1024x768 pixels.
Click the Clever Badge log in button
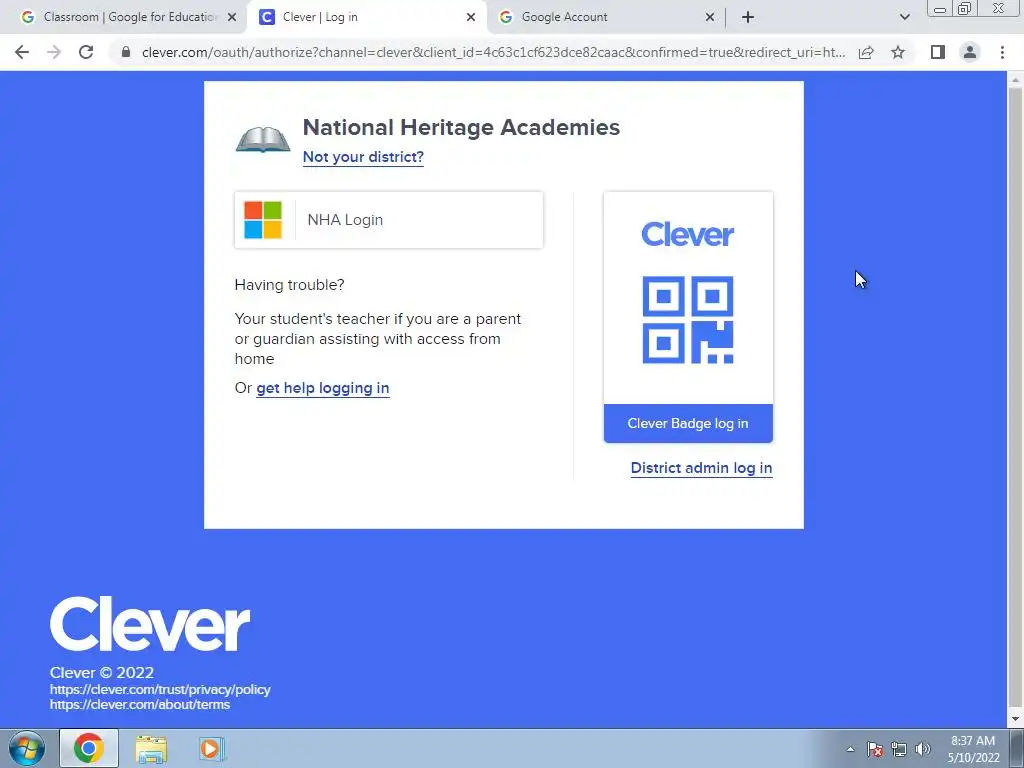click(688, 423)
